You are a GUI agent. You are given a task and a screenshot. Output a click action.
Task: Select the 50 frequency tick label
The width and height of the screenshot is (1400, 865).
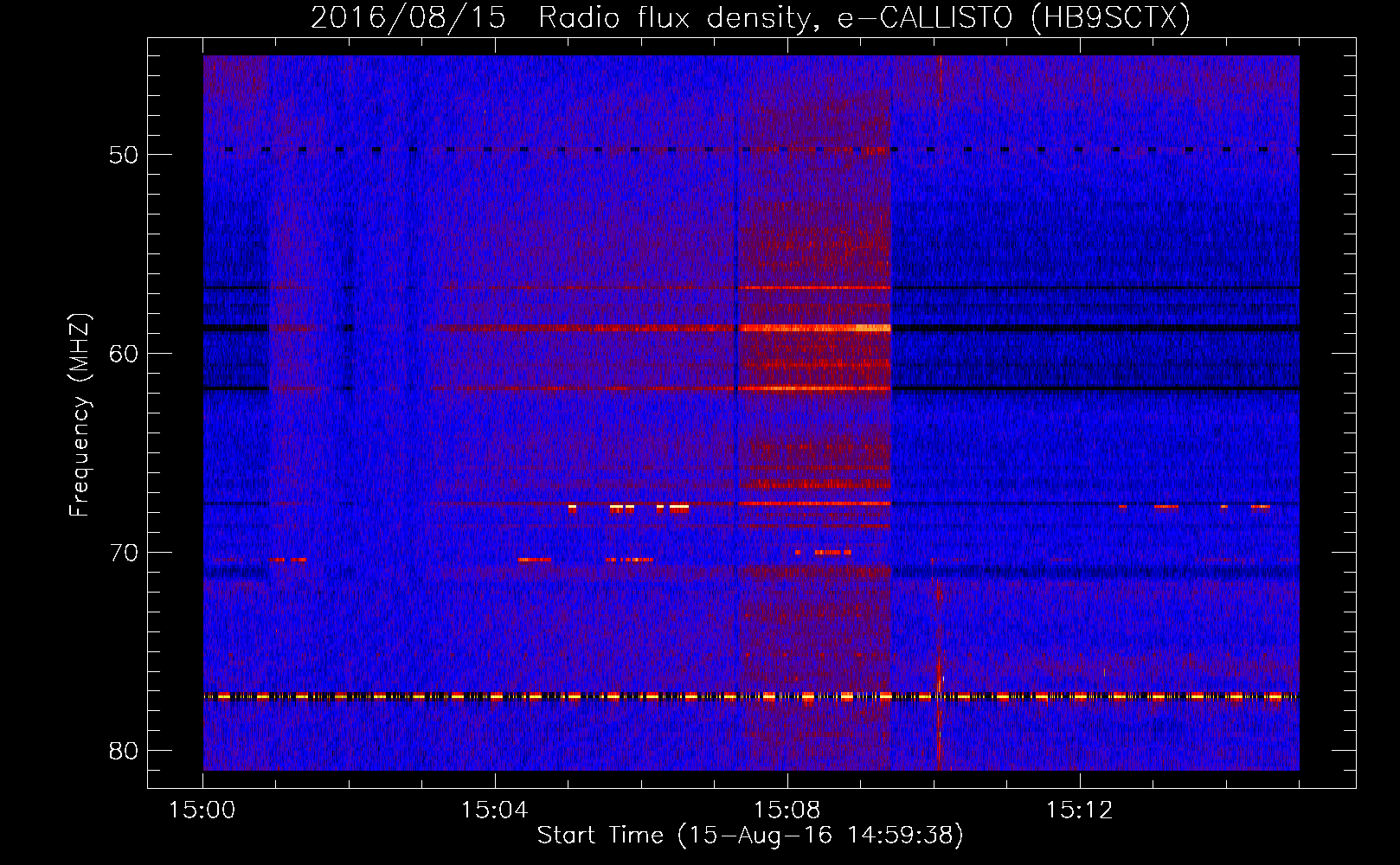[x=124, y=155]
